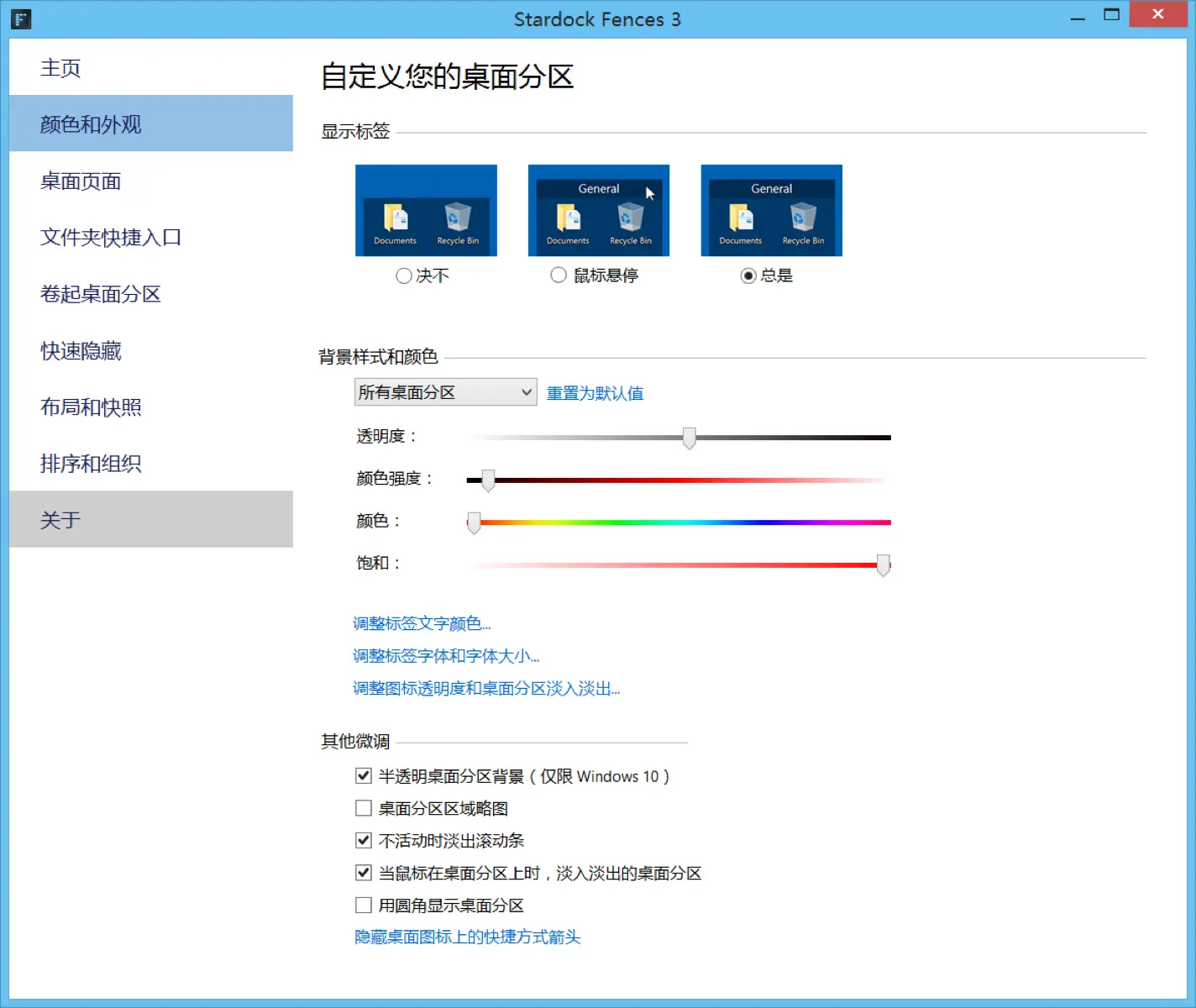1196x1008 pixels.
Task: Click the 饱和 slider handle
Action: point(884,565)
